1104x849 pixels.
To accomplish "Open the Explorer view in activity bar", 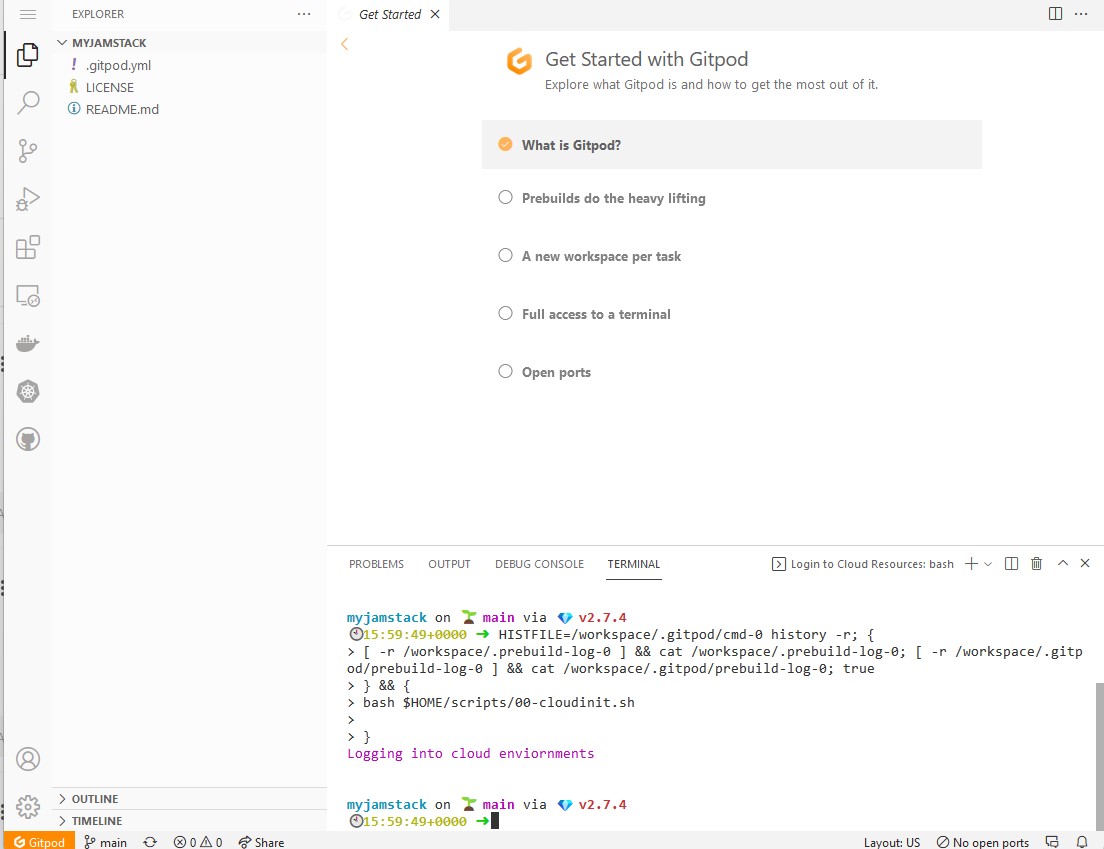I will [27, 55].
